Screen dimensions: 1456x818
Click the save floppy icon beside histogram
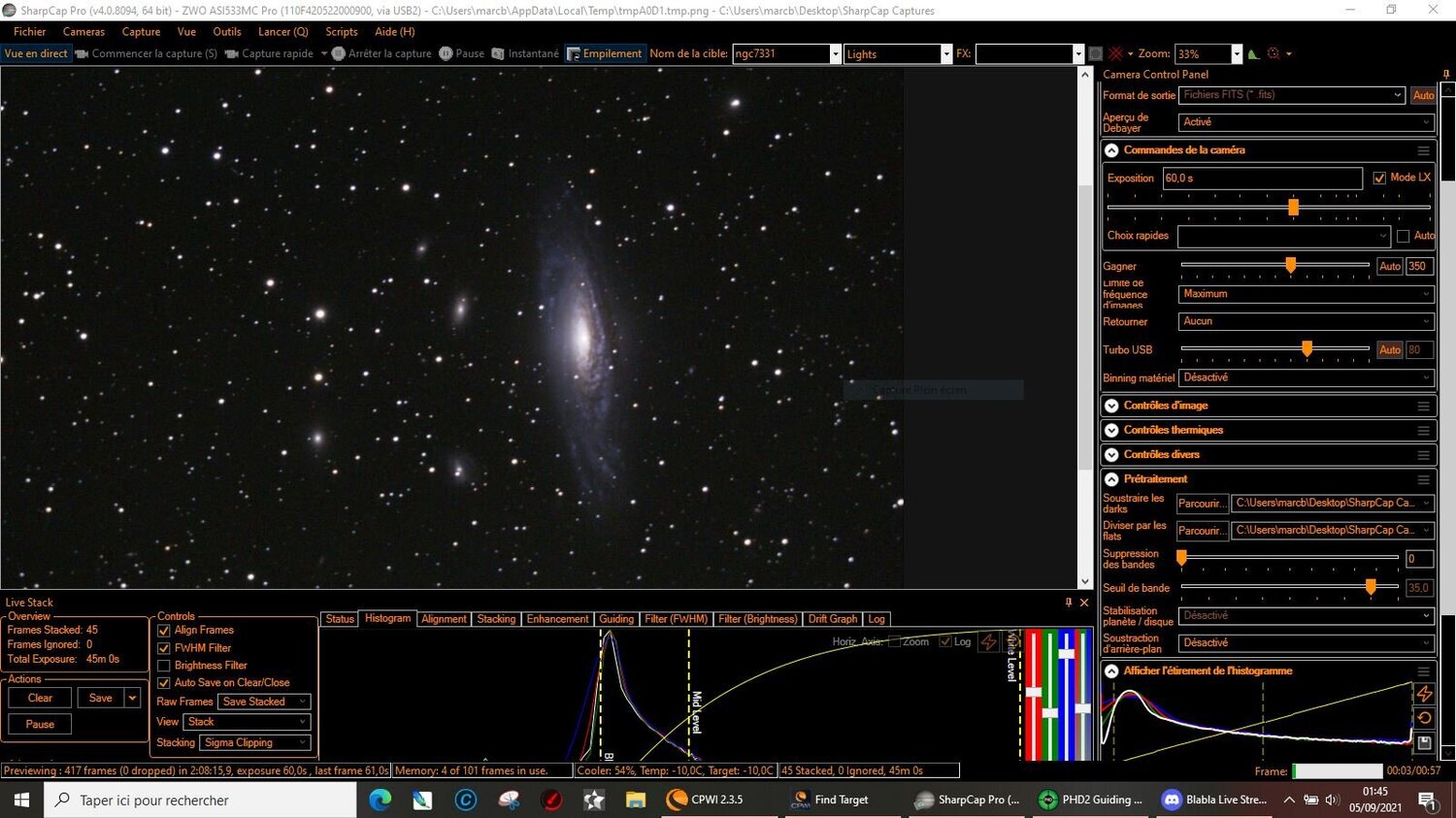[x=1424, y=743]
